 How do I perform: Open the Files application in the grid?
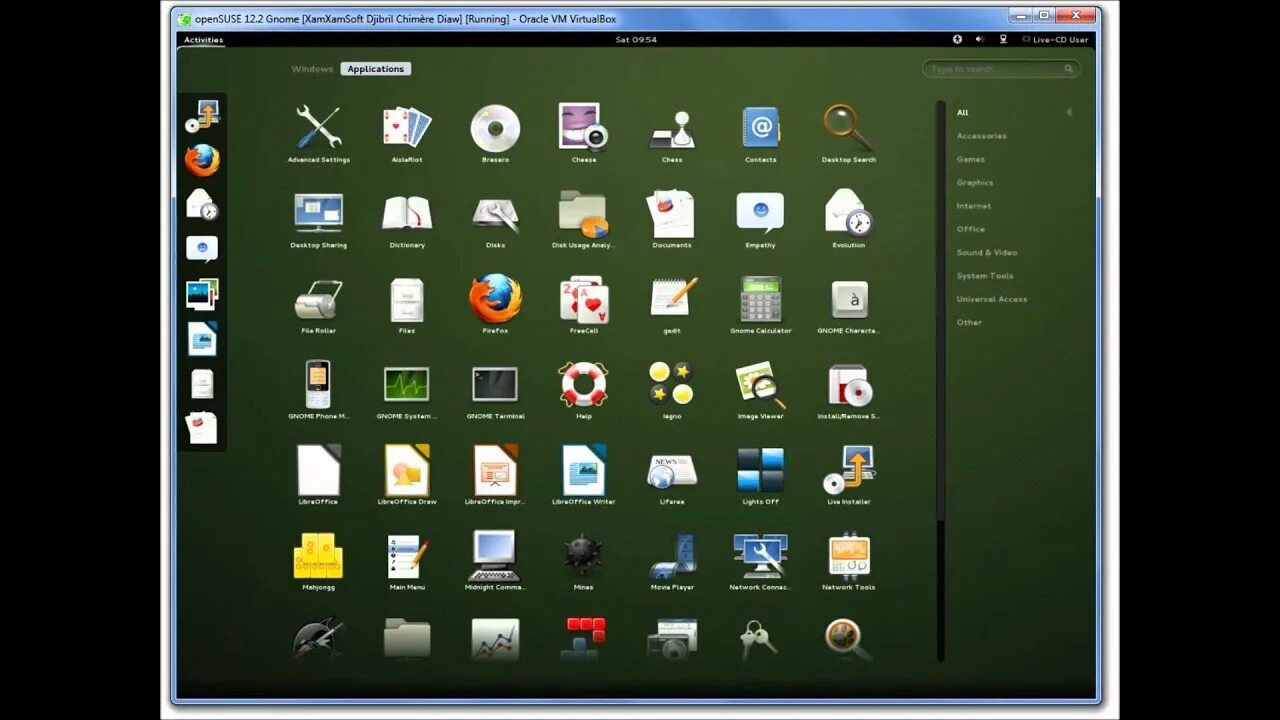point(407,304)
